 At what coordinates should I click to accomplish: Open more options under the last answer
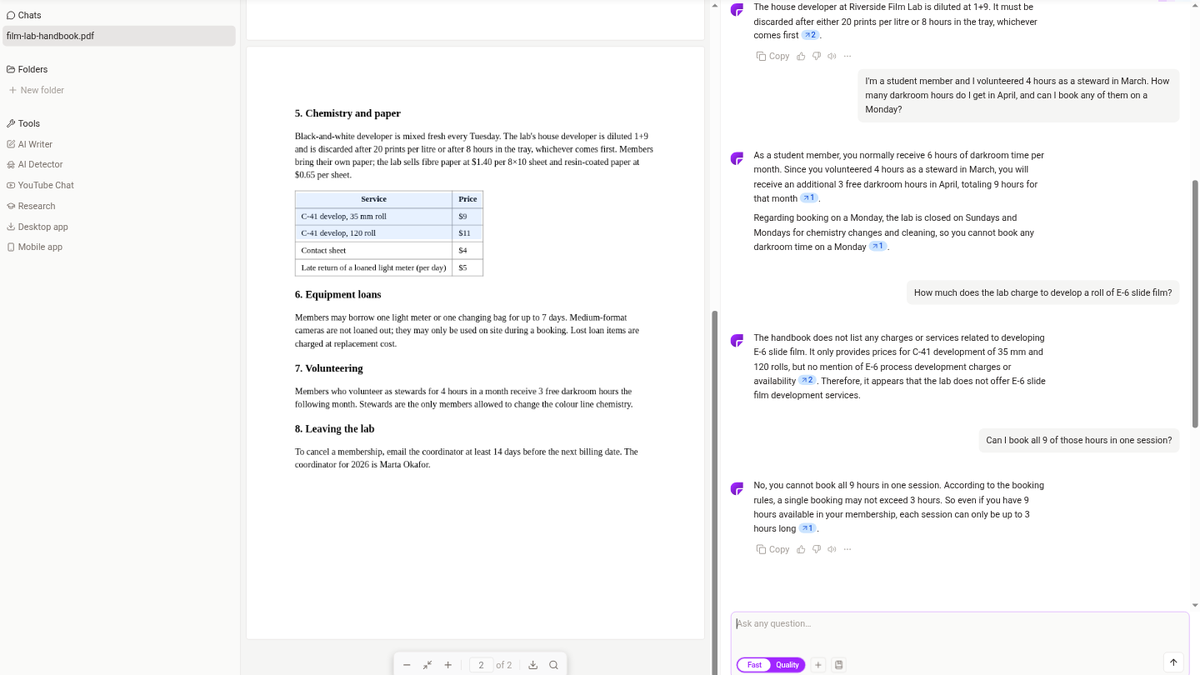847,550
